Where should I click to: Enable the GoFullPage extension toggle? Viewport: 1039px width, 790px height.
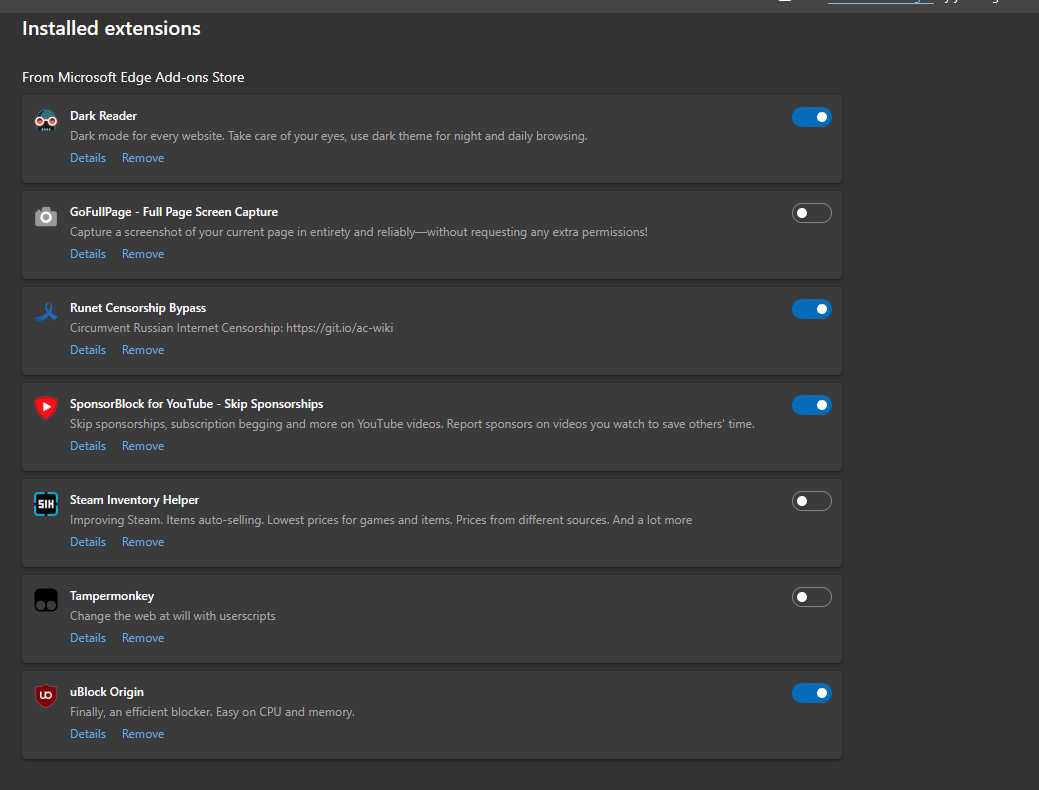(812, 213)
